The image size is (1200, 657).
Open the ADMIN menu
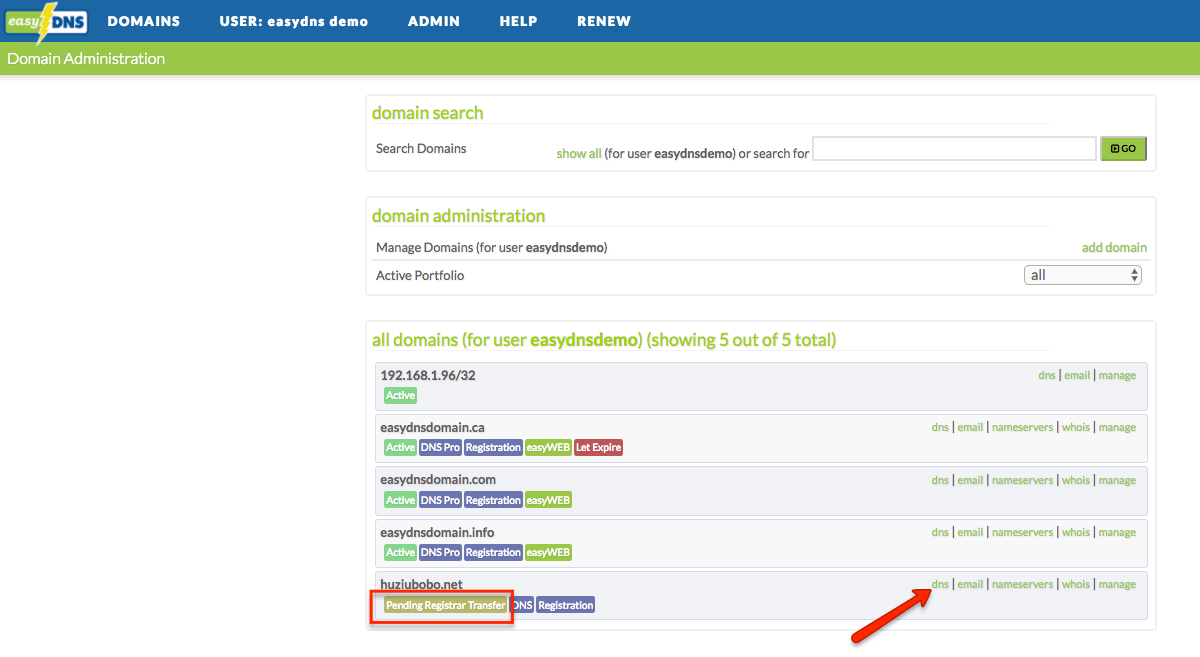434,21
